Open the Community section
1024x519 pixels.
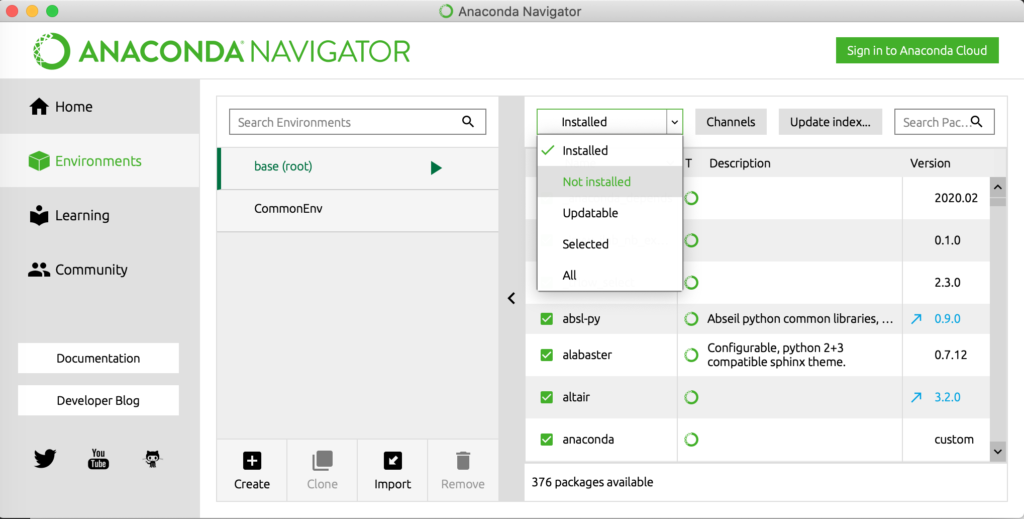click(x=99, y=269)
